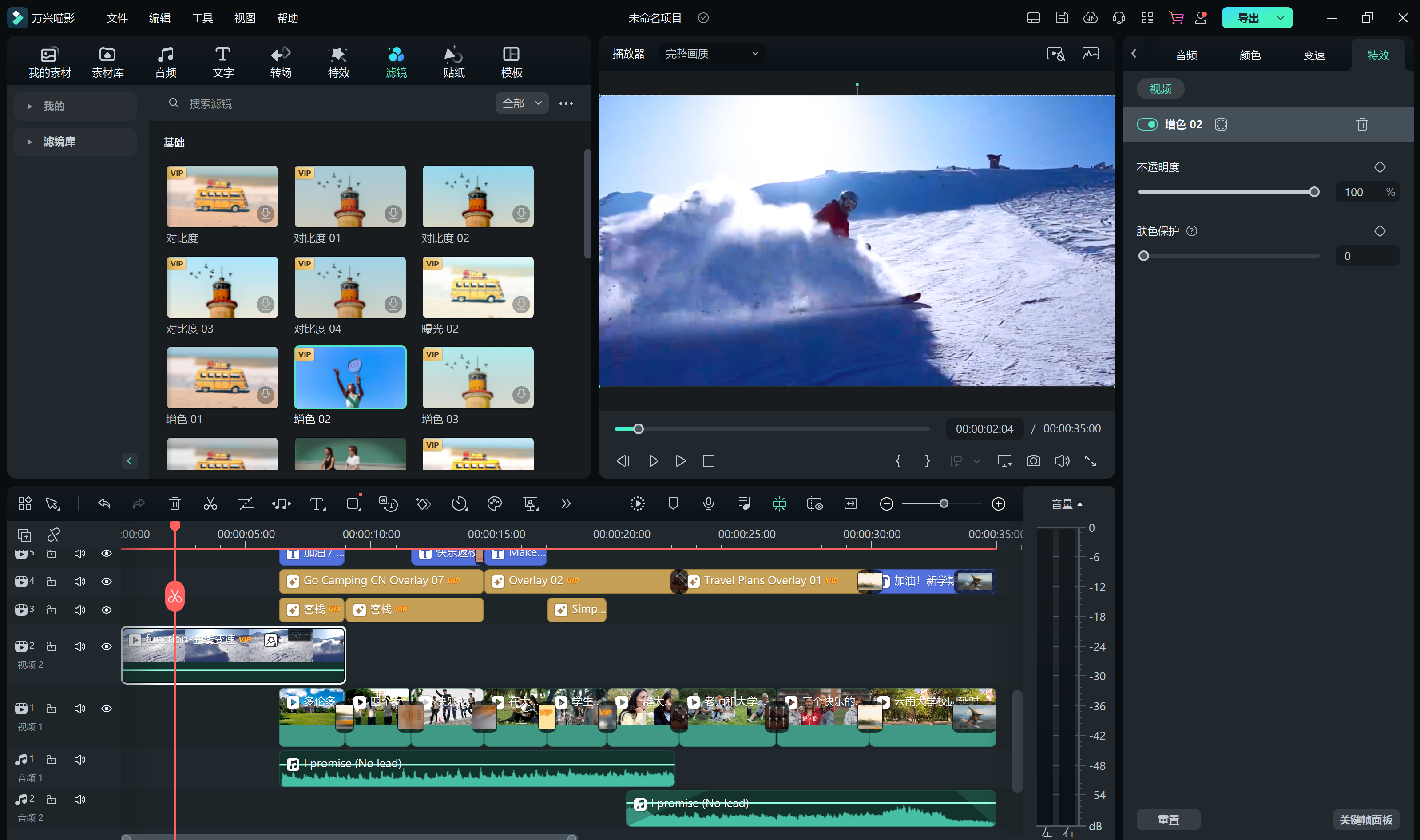Click the add track icon above the track headers
1420x840 pixels.
[x=24, y=535]
